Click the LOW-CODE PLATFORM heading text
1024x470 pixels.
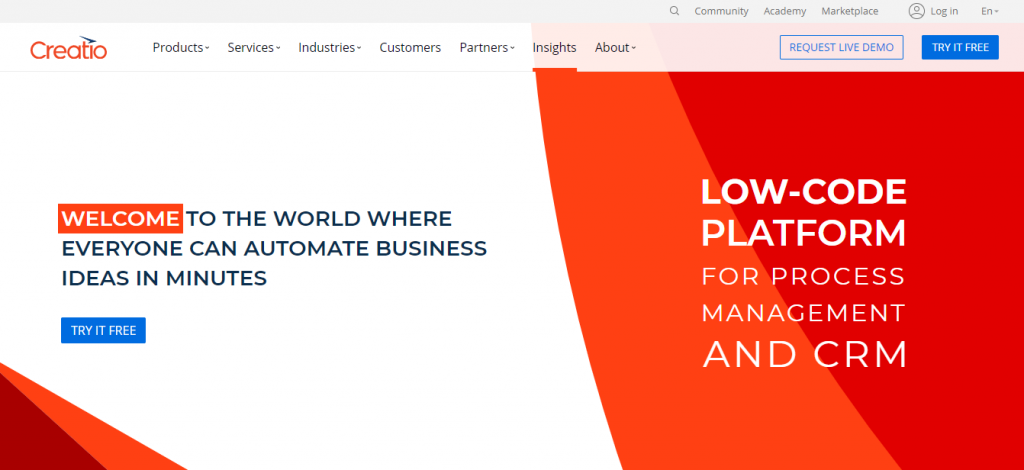804,212
